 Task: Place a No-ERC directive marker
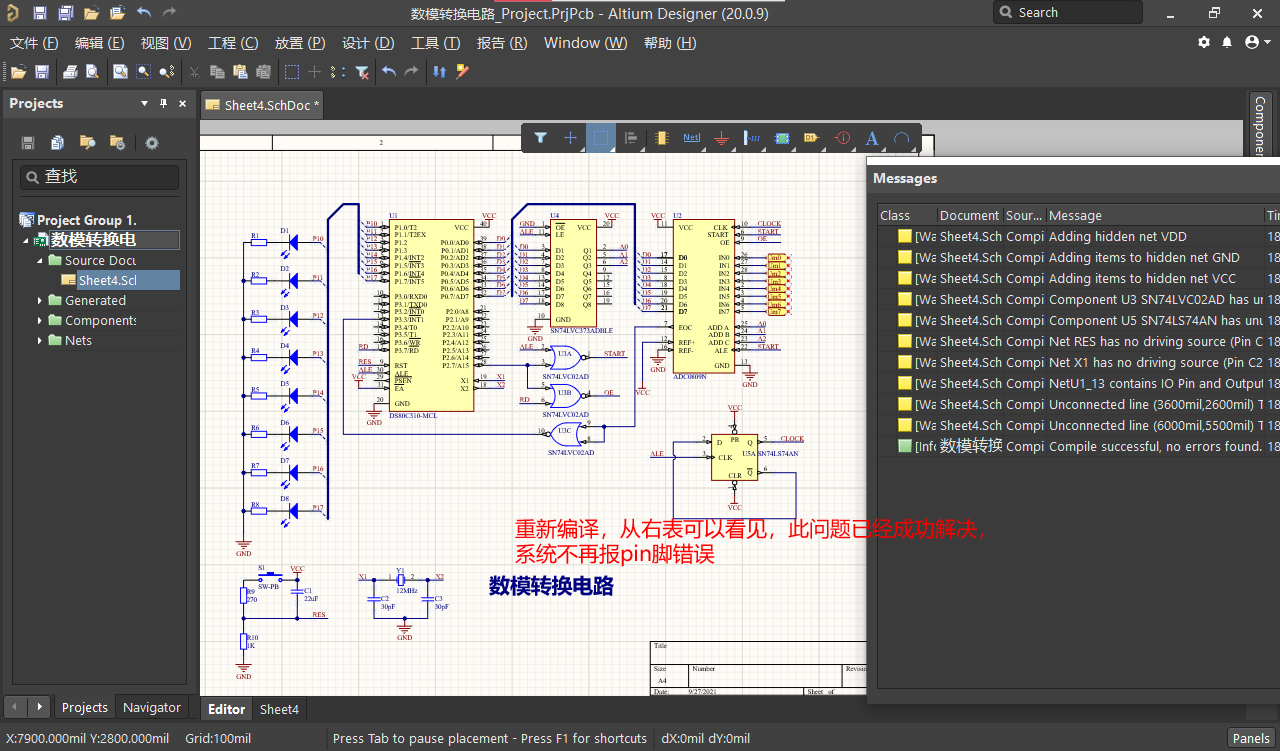[843, 138]
